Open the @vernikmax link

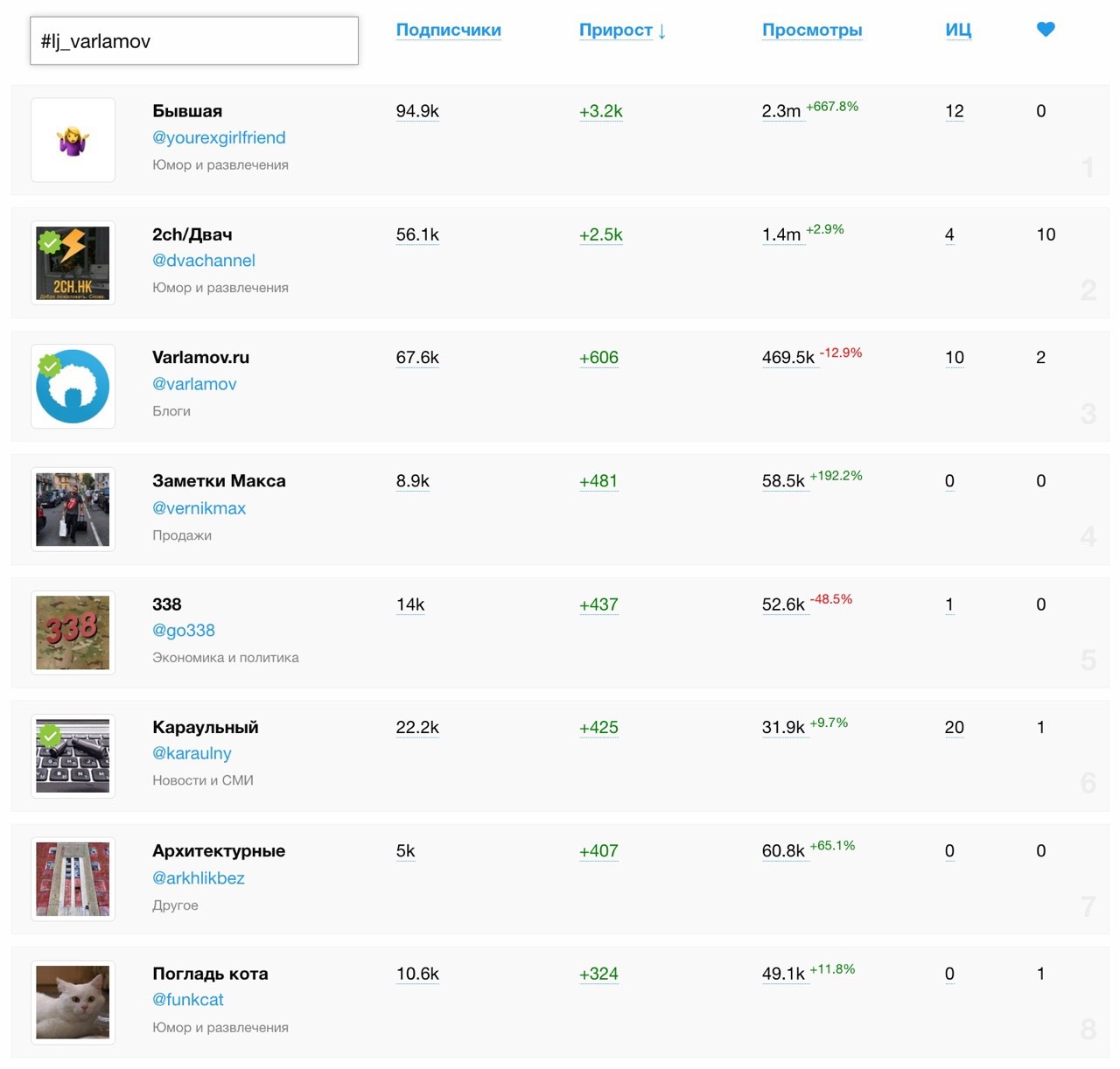click(199, 507)
